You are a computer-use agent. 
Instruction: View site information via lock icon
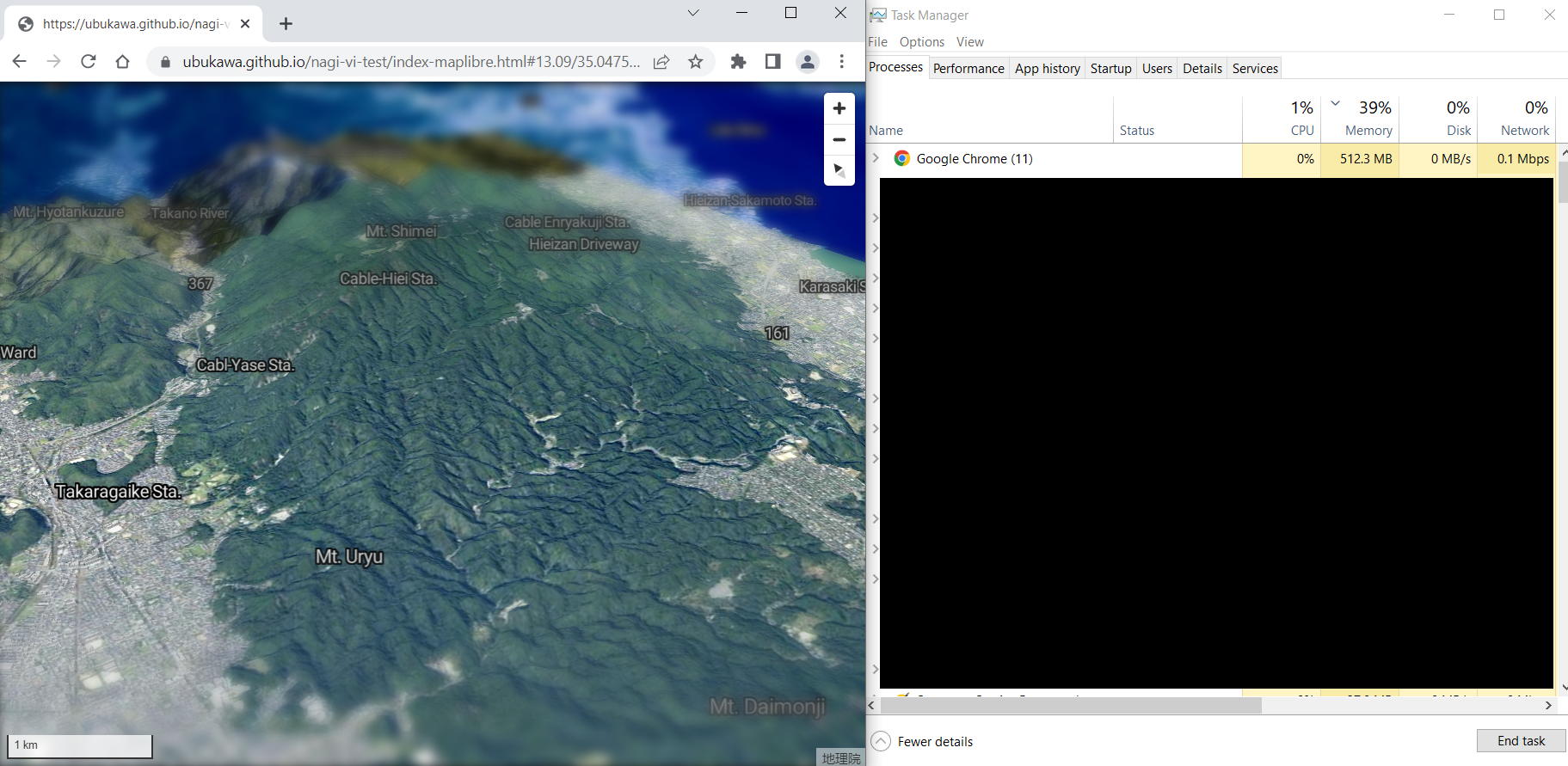click(166, 62)
